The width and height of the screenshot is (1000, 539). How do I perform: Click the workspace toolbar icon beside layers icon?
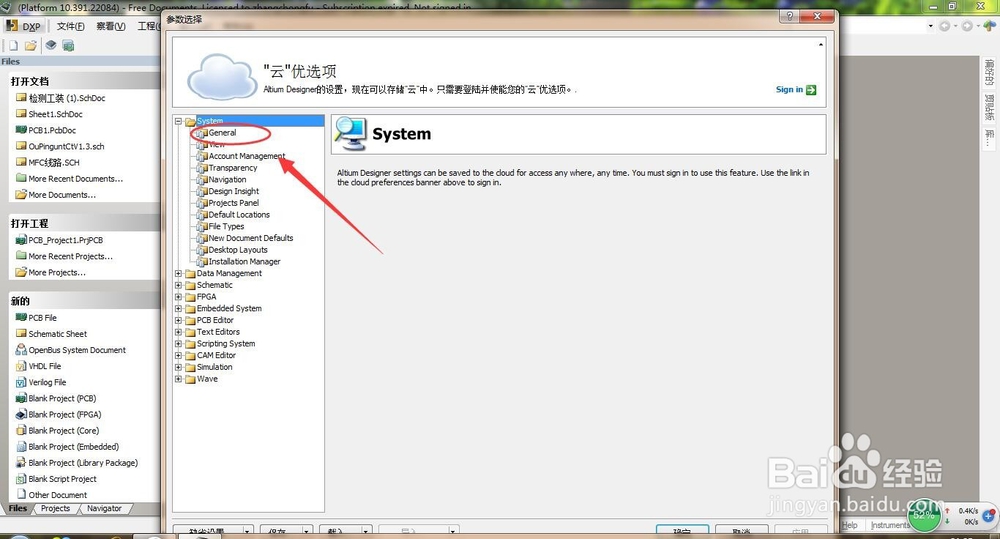click(x=68, y=45)
